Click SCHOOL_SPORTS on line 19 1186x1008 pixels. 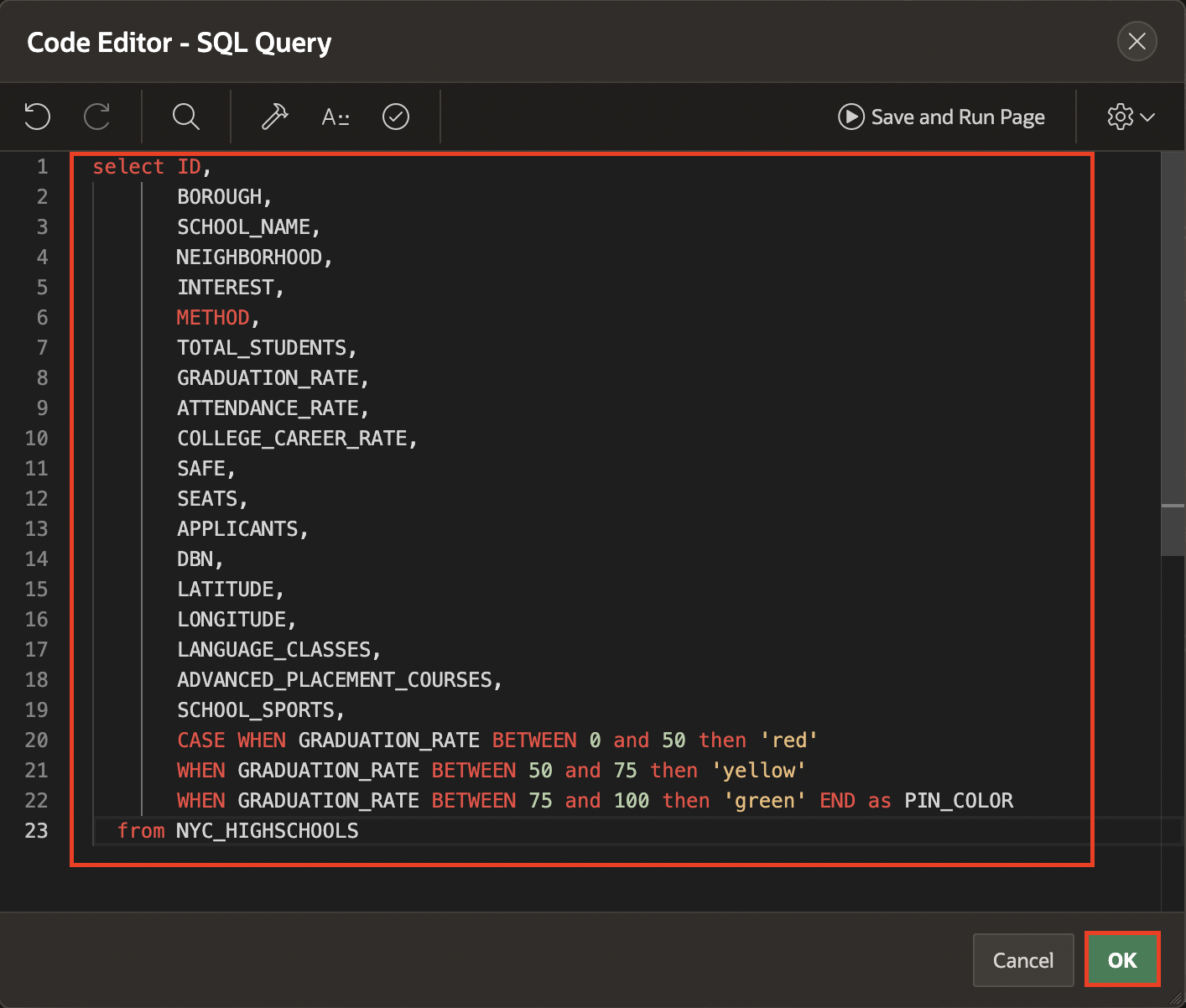pos(256,710)
